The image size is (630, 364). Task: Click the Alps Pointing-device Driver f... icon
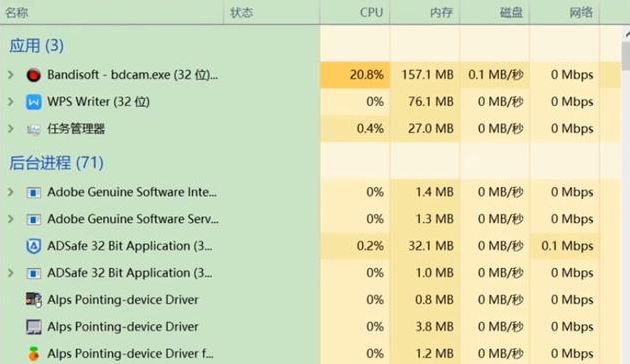tap(33, 353)
